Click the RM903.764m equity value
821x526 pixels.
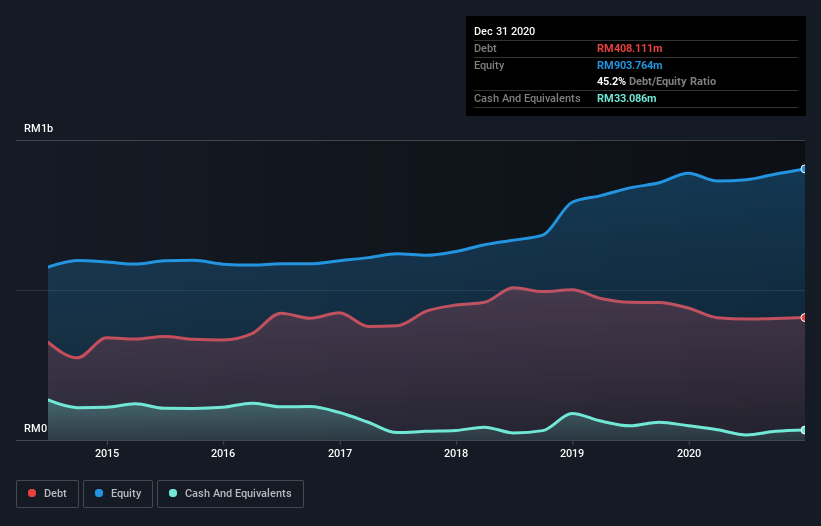(629, 65)
